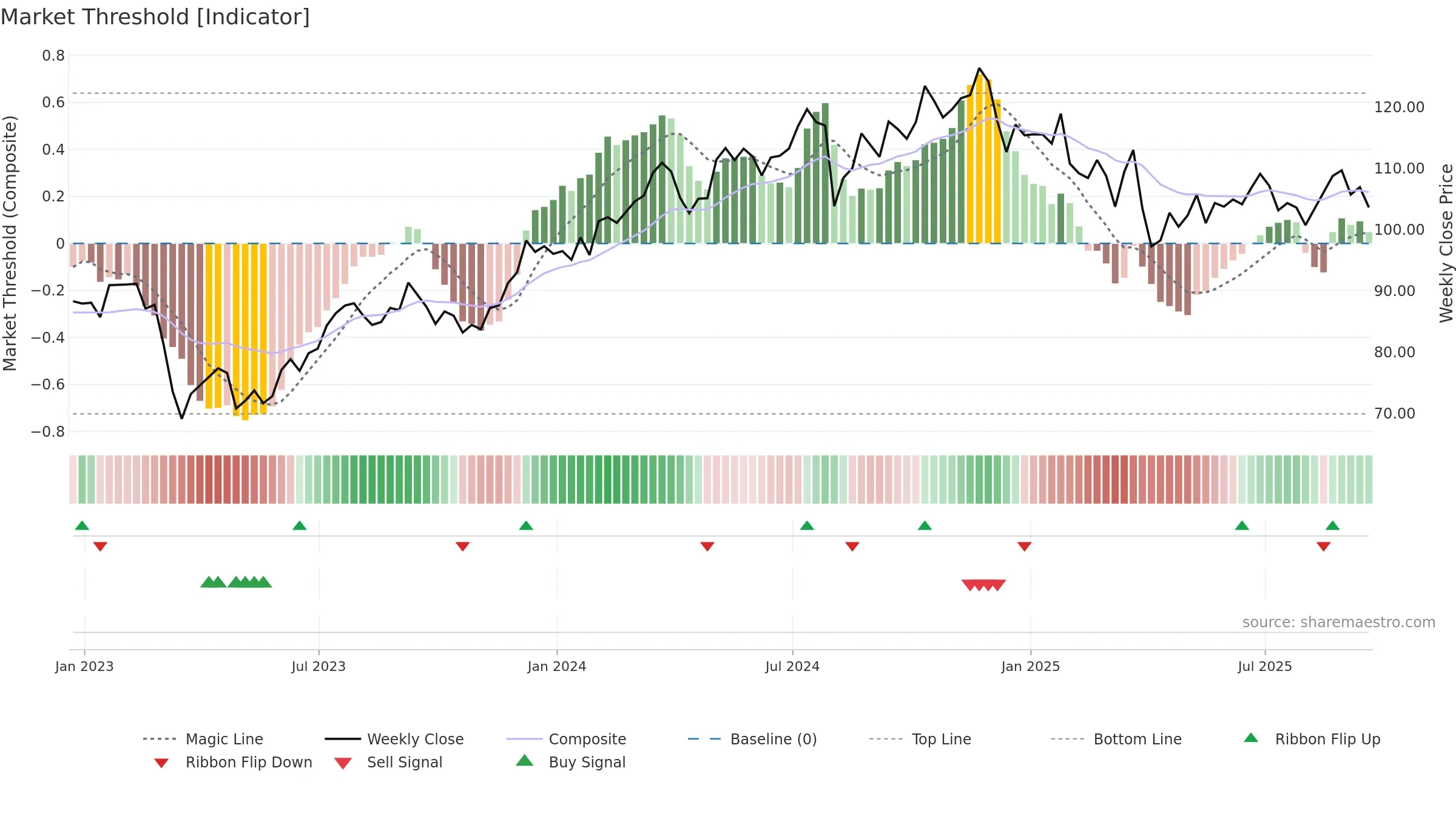Image resolution: width=1456 pixels, height=819 pixels.
Task: Click the tallest yellow bar at the 2024 peak
Action: point(979,159)
